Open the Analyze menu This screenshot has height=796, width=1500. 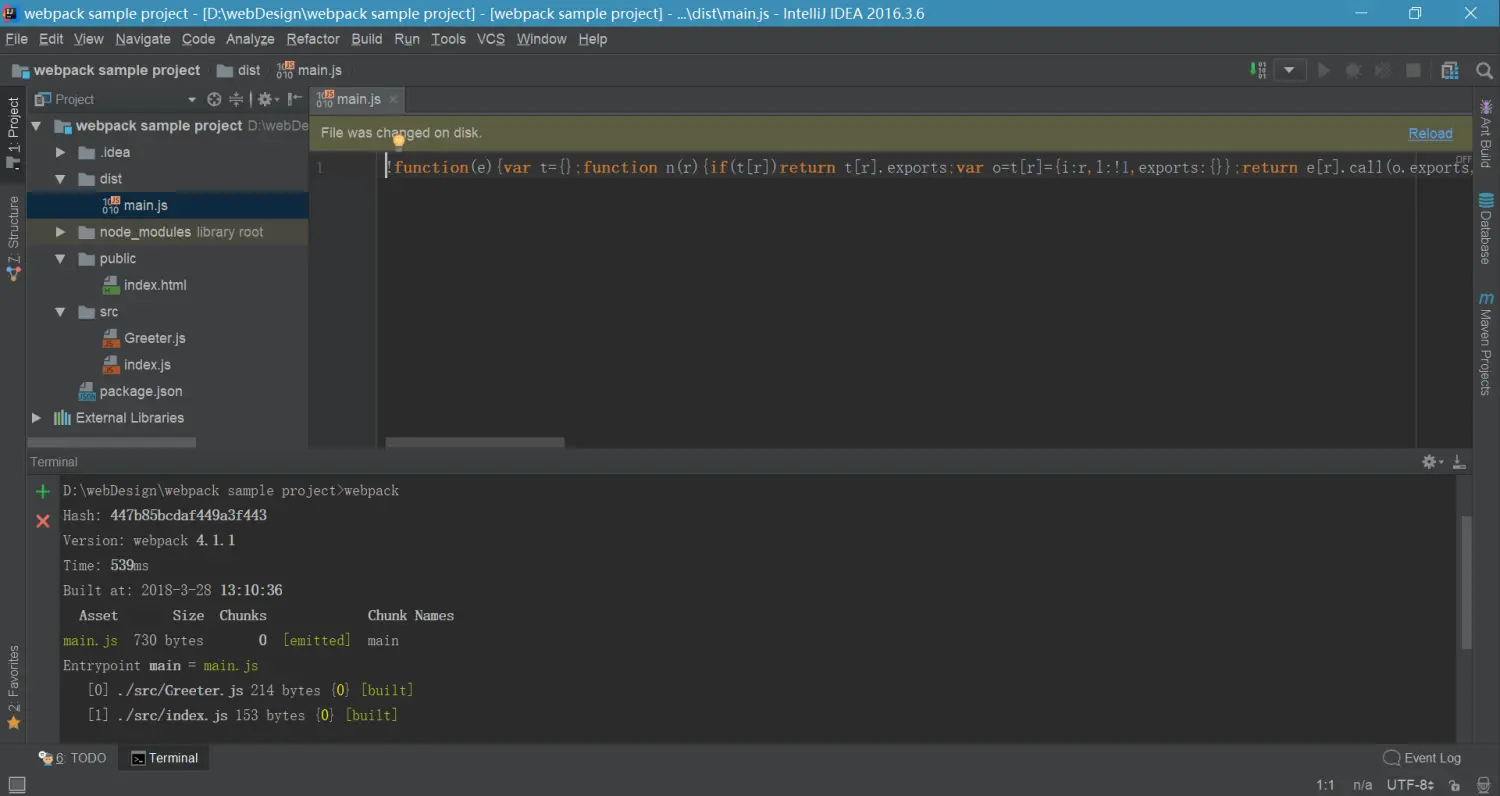250,39
